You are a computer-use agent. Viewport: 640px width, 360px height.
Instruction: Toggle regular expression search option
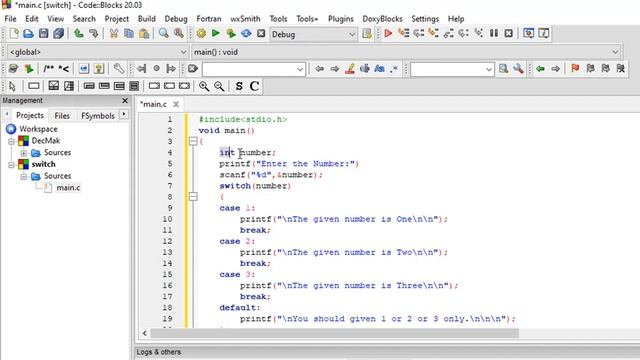[x=394, y=69]
